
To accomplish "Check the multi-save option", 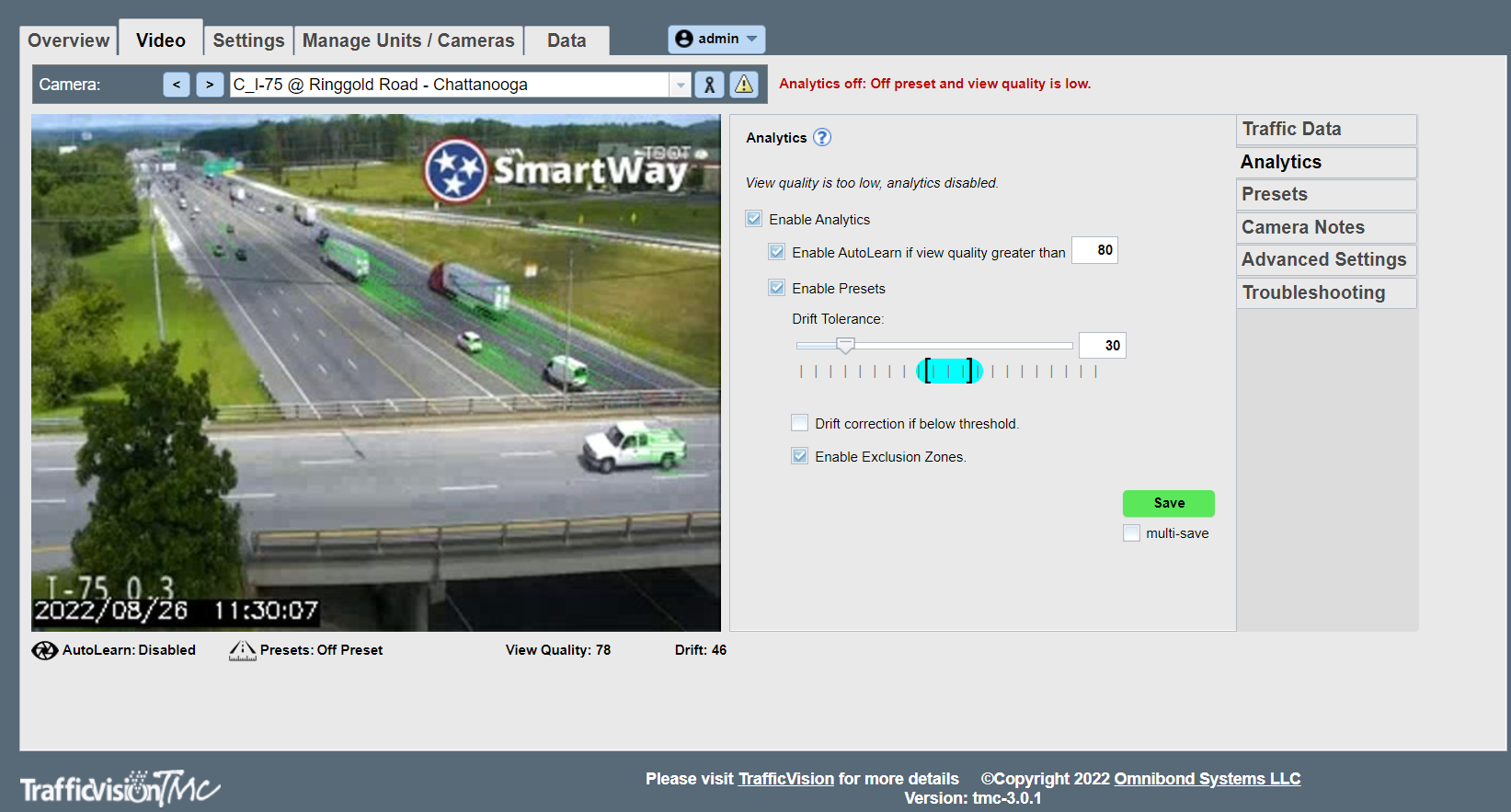I will click(x=1132, y=533).
